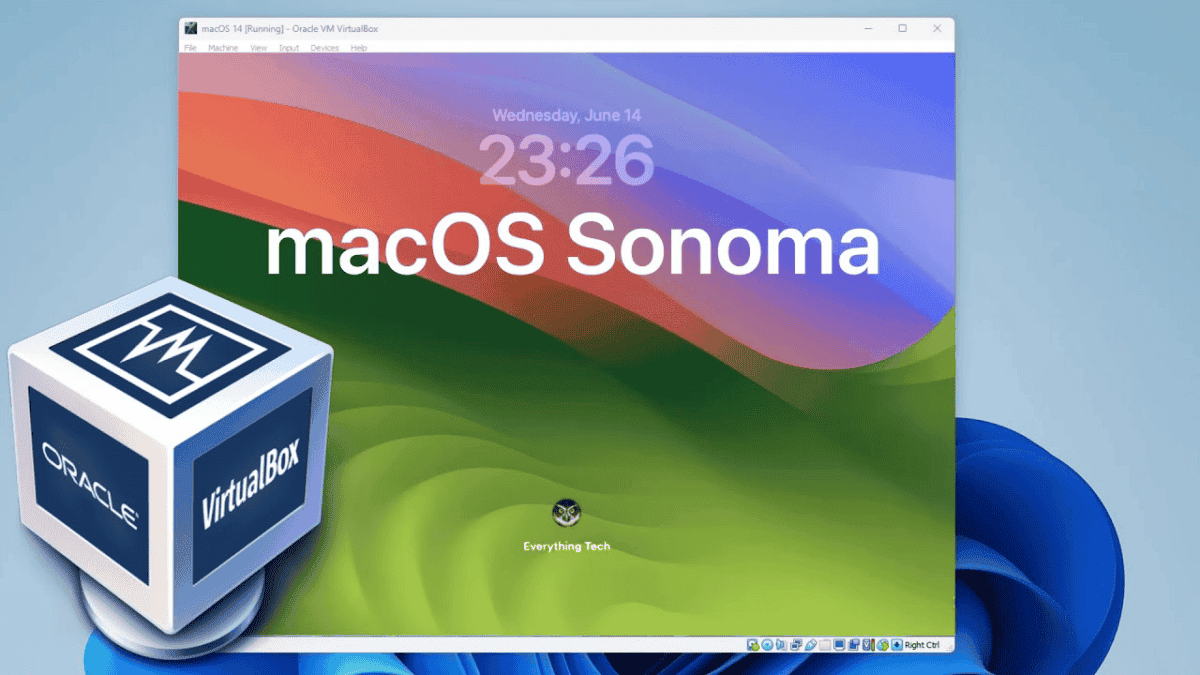This screenshot has width=1200, height=675.
Task: Open the View menu
Action: point(258,48)
